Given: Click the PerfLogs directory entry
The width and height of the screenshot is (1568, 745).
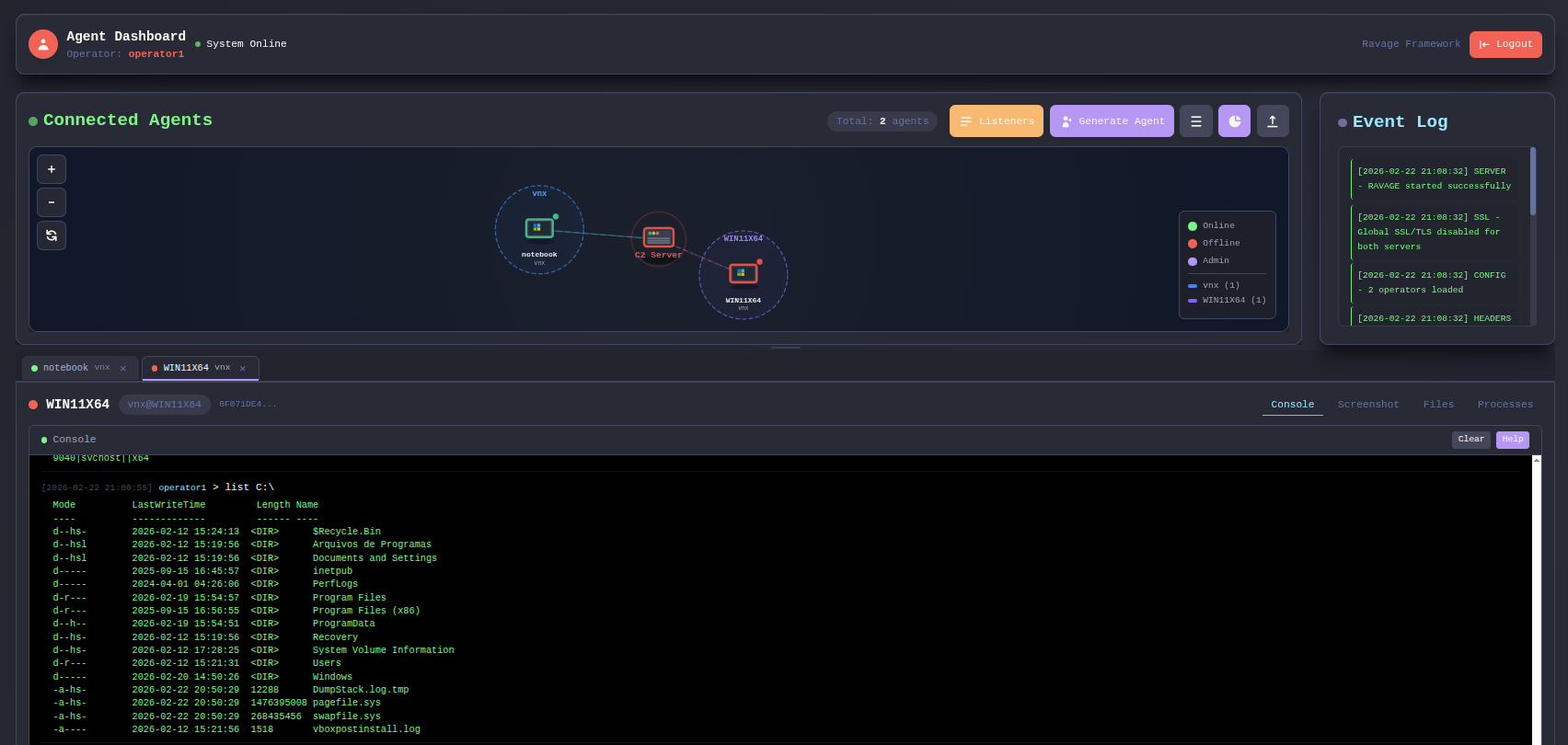Looking at the screenshot, I should pyautogui.click(x=335, y=584).
